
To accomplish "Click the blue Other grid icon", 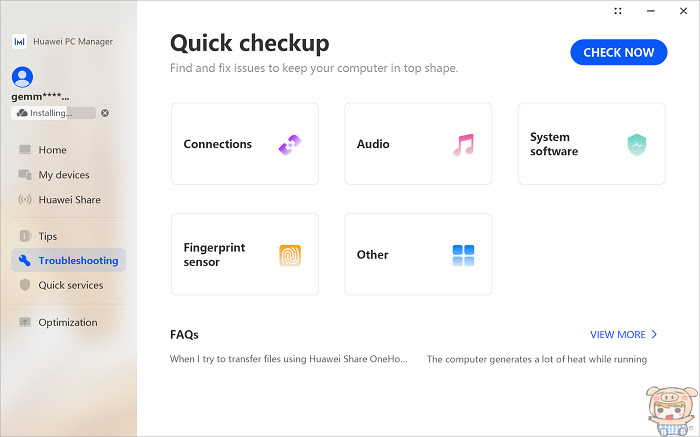I will coord(463,255).
